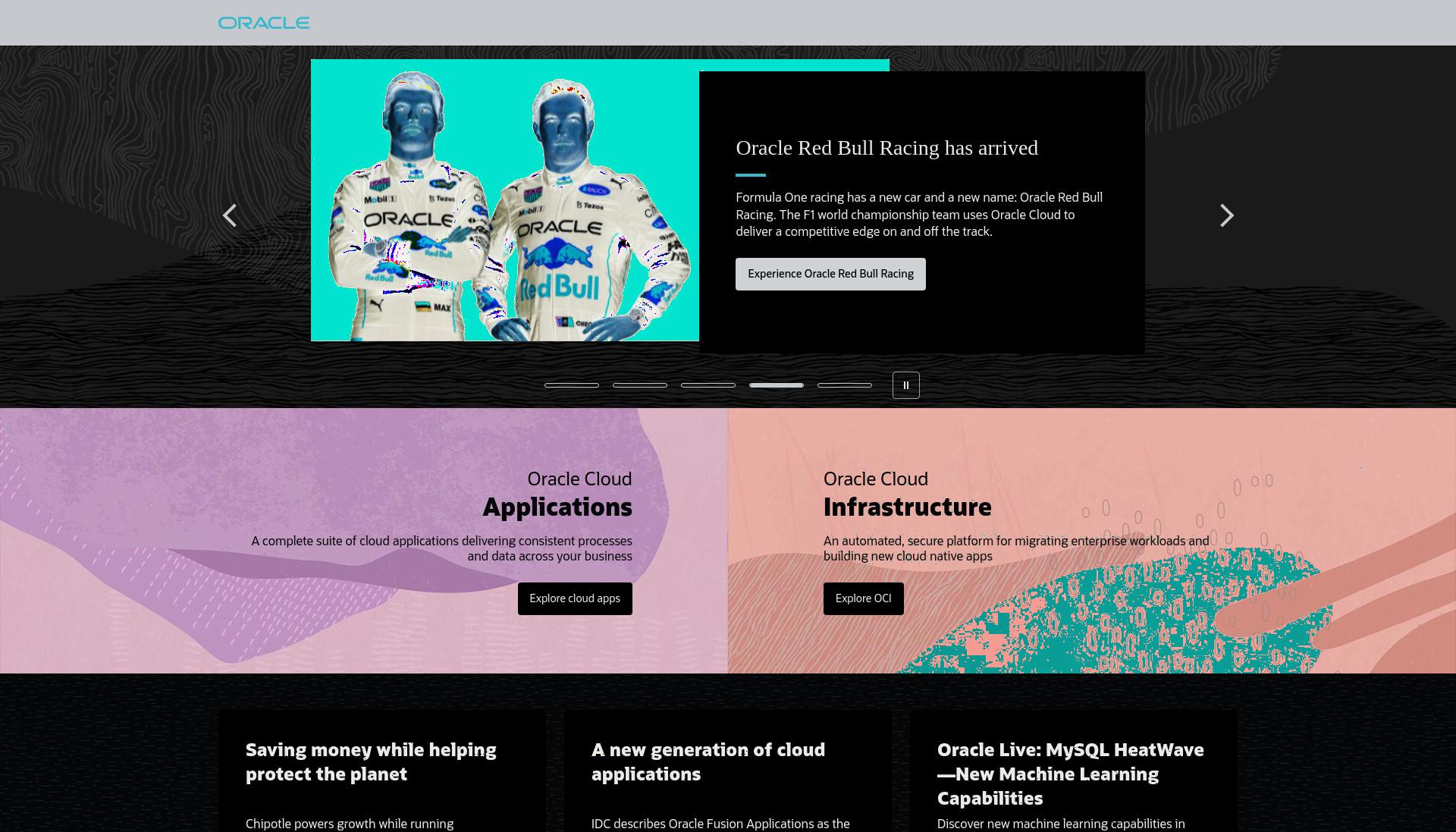1456x832 pixels.
Task: Advance to next carousel slide arrow
Action: (1226, 215)
